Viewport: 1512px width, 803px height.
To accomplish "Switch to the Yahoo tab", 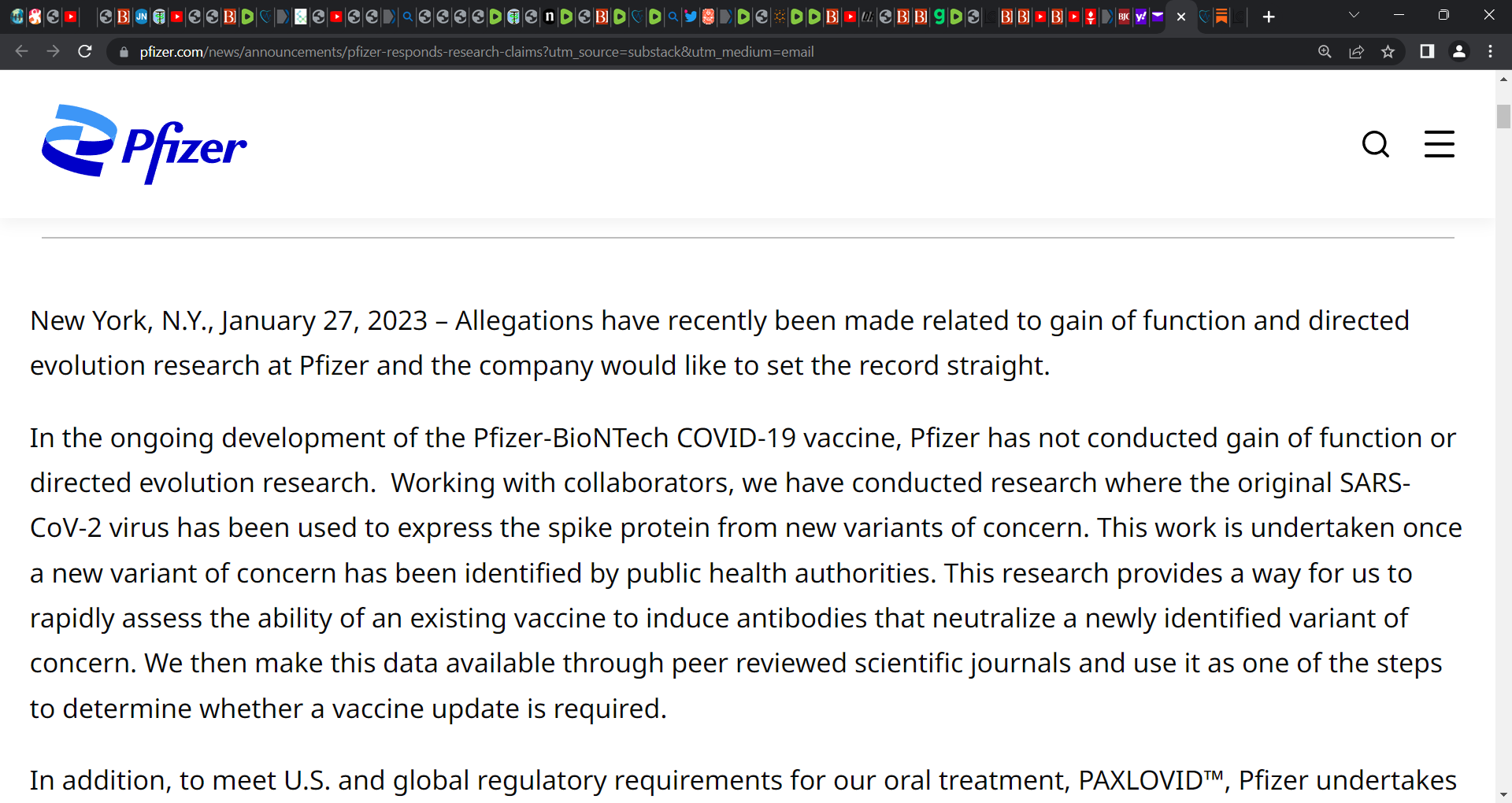I will [x=1140, y=17].
